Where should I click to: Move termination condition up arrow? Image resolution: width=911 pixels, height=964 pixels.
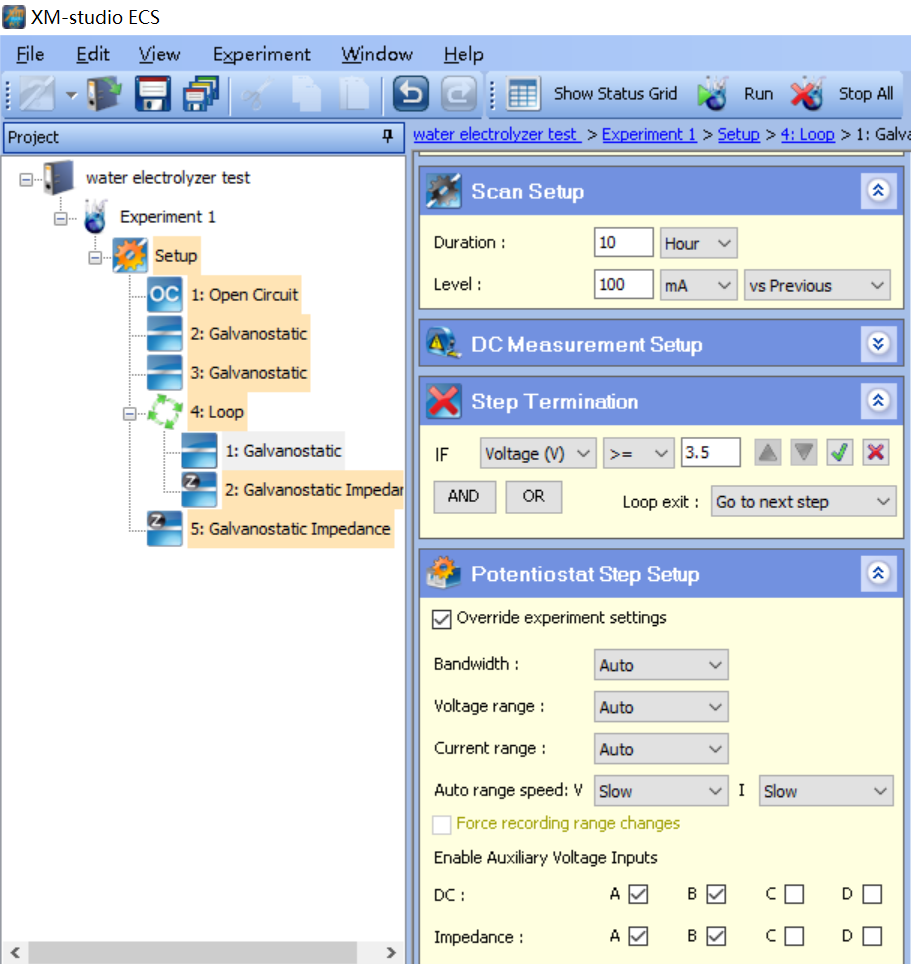tap(767, 453)
